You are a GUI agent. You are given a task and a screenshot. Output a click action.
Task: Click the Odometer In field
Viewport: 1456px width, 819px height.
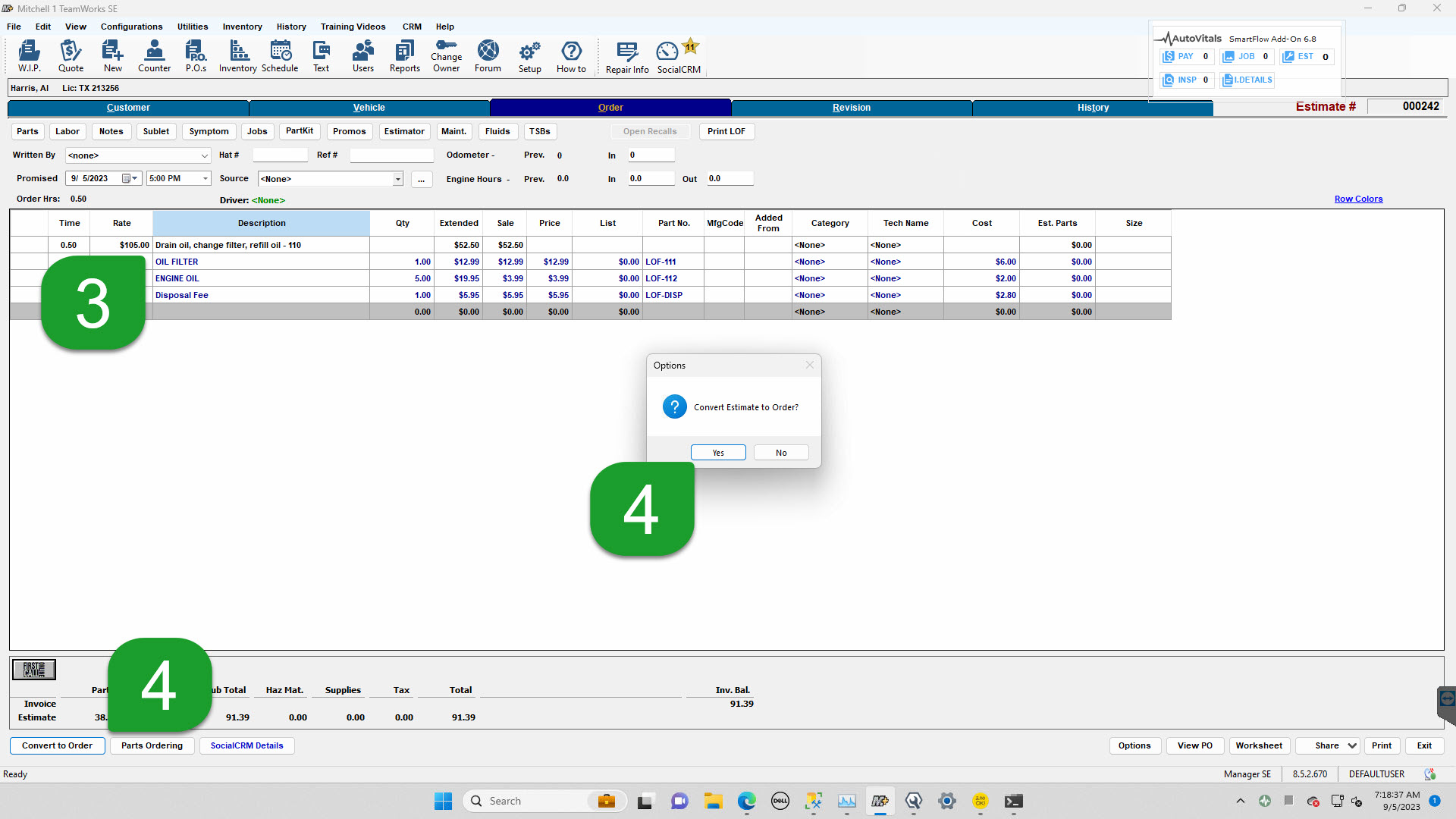[x=651, y=155]
